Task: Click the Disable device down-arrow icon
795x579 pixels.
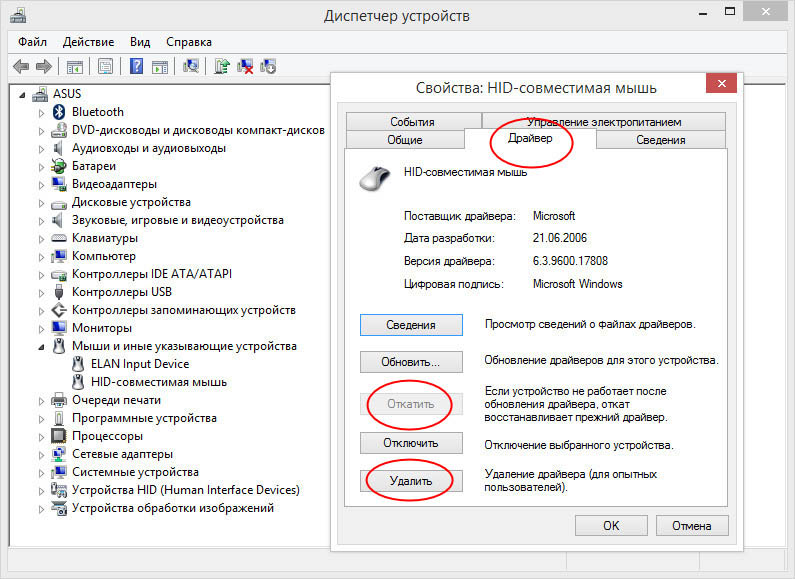Action: 268,66
